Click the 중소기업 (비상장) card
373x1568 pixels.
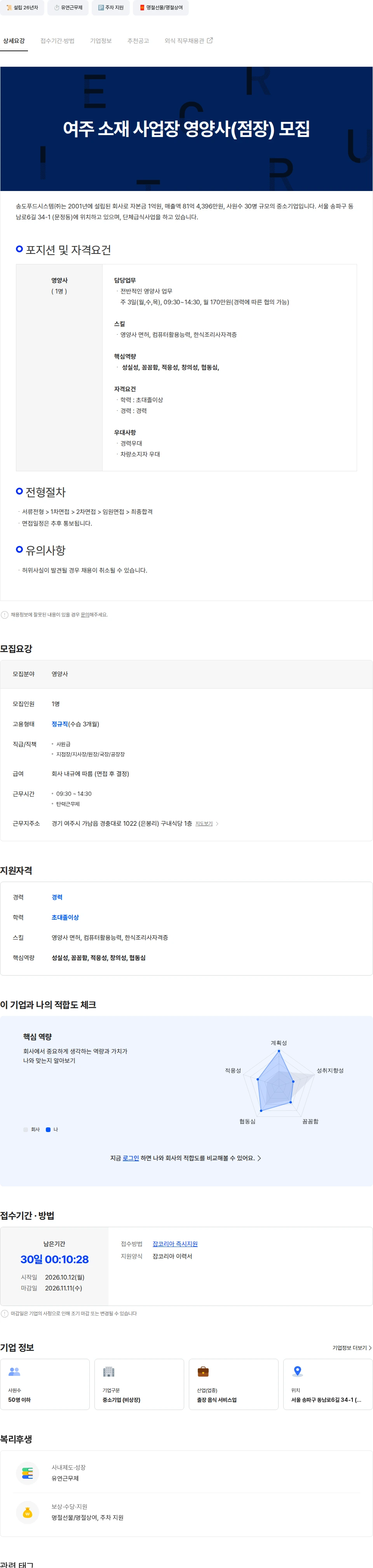139,1384
